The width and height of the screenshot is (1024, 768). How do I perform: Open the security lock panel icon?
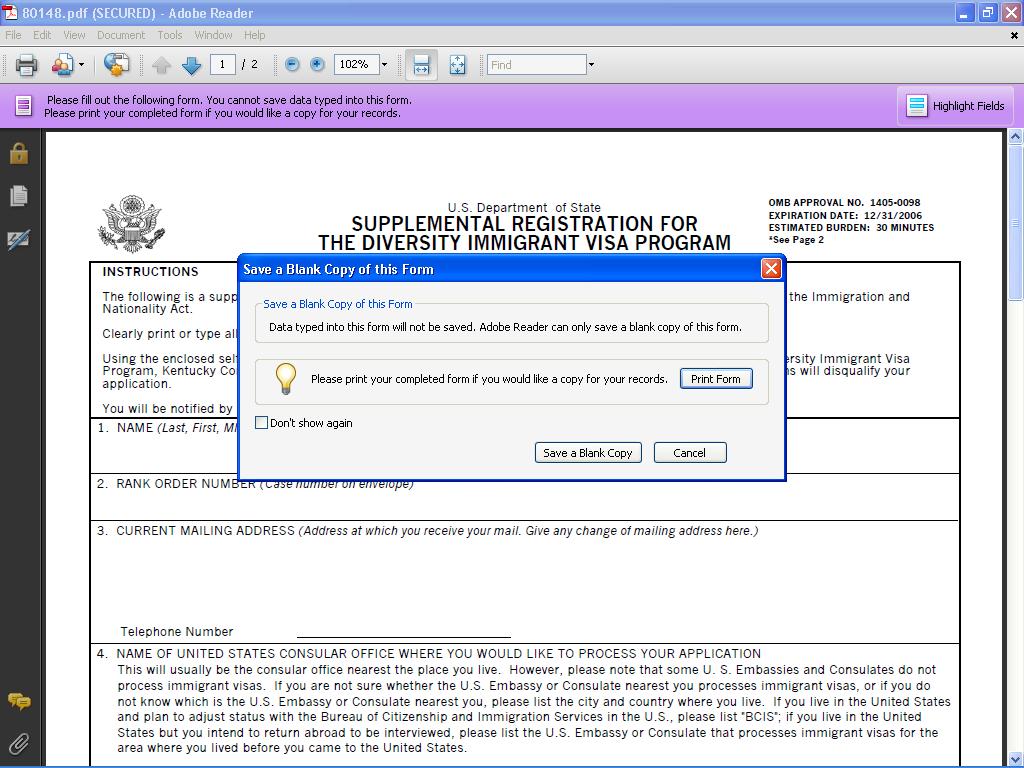[19, 153]
